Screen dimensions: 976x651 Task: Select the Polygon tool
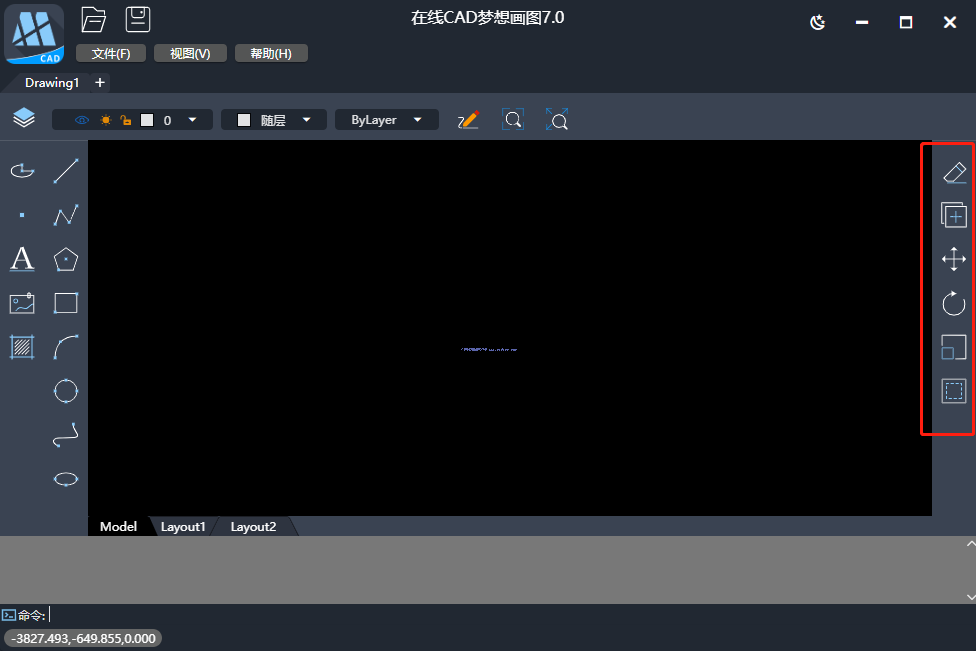[66, 259]
